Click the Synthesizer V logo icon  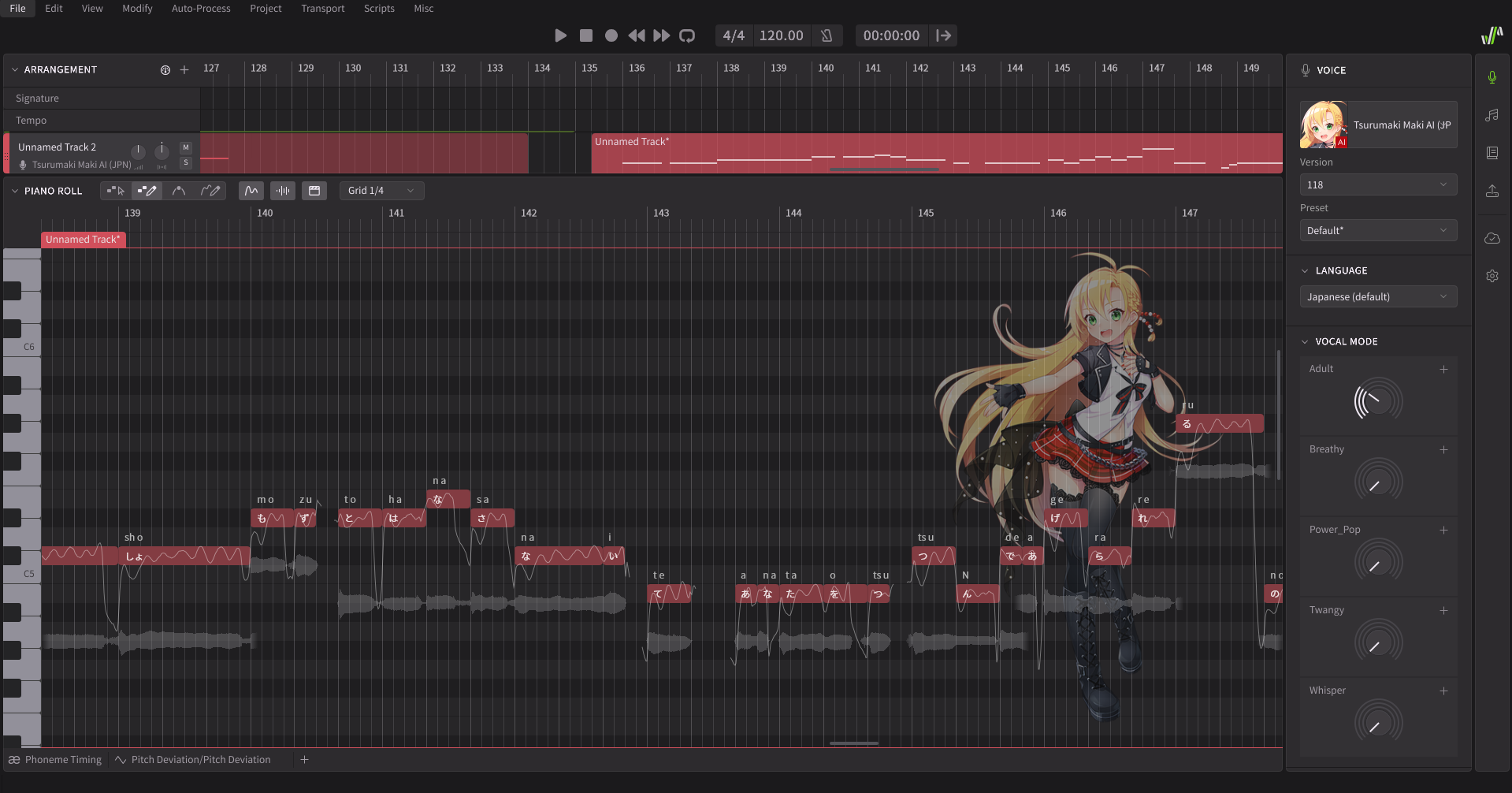(1492, 35)
